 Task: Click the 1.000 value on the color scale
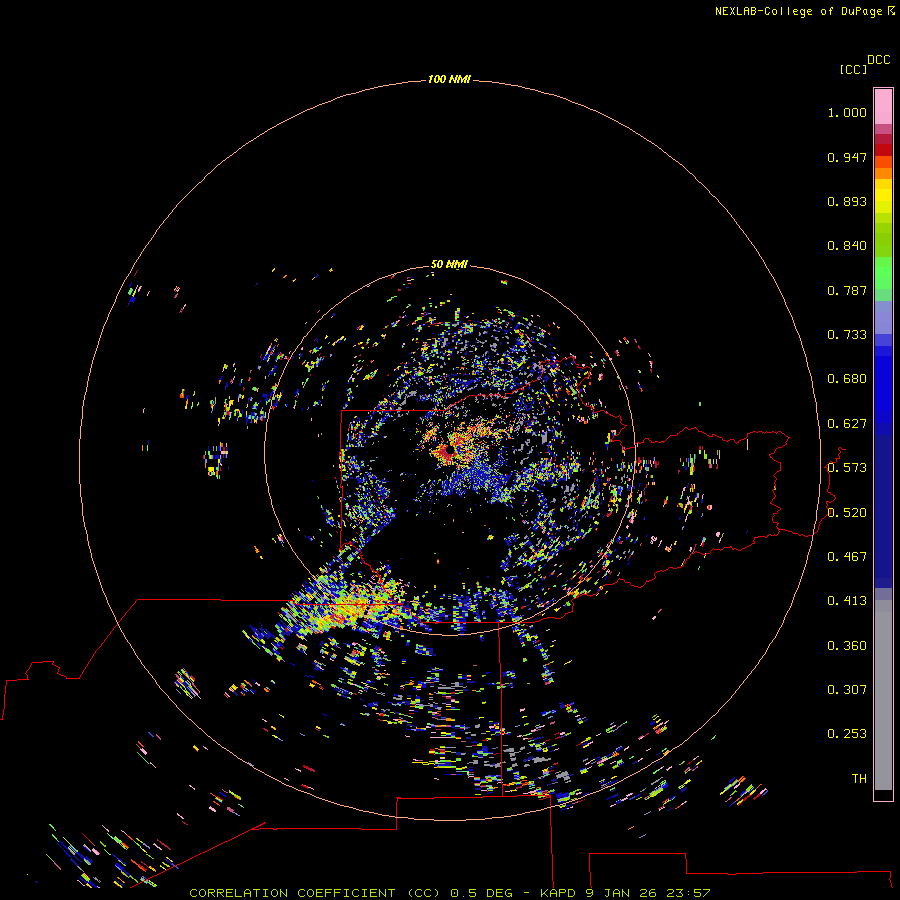pos(847,112)
